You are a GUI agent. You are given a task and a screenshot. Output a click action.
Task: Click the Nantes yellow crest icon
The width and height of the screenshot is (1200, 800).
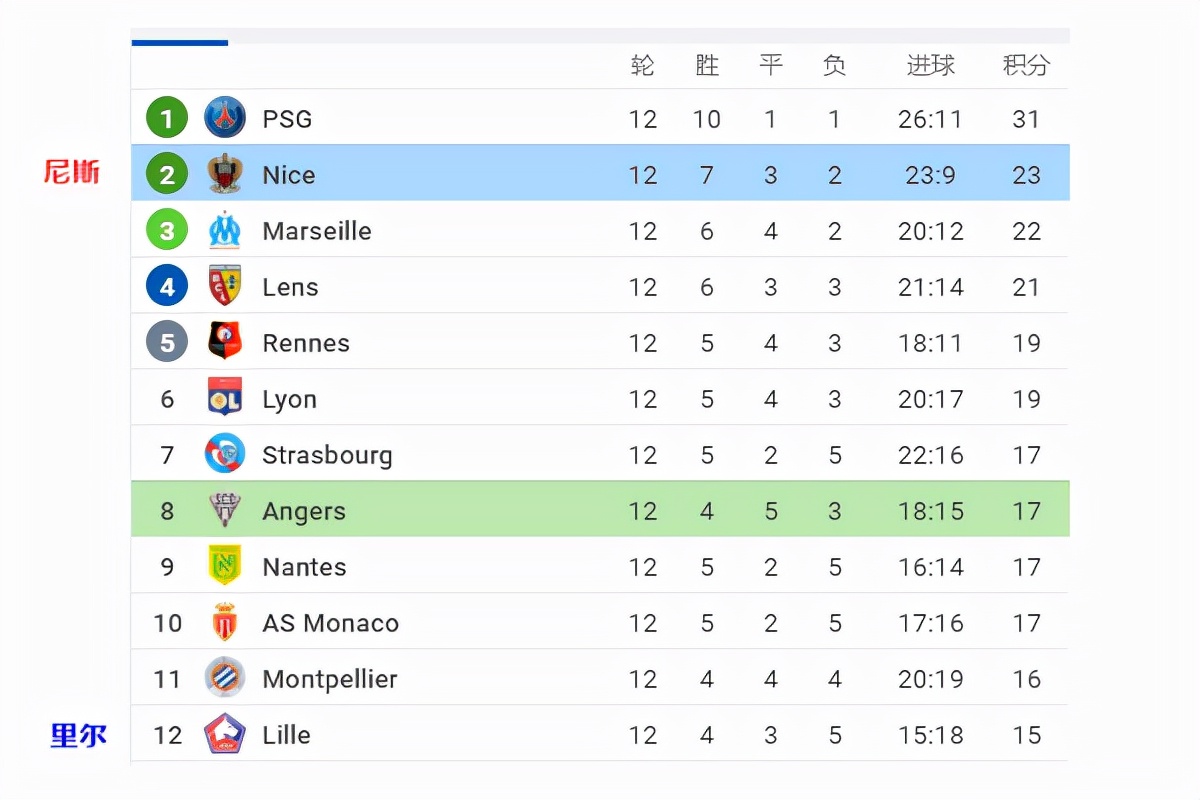pos(225,566)
